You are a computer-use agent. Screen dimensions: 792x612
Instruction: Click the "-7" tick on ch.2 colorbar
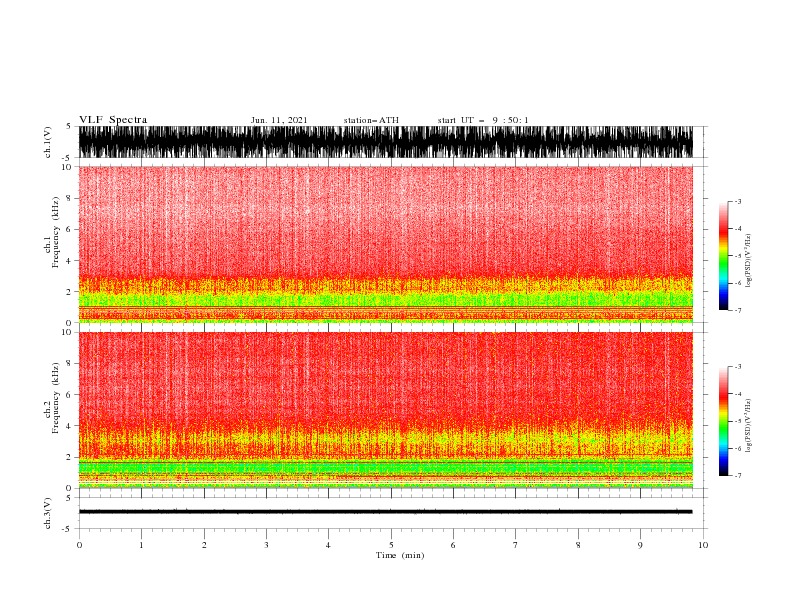tap(737, 476)
